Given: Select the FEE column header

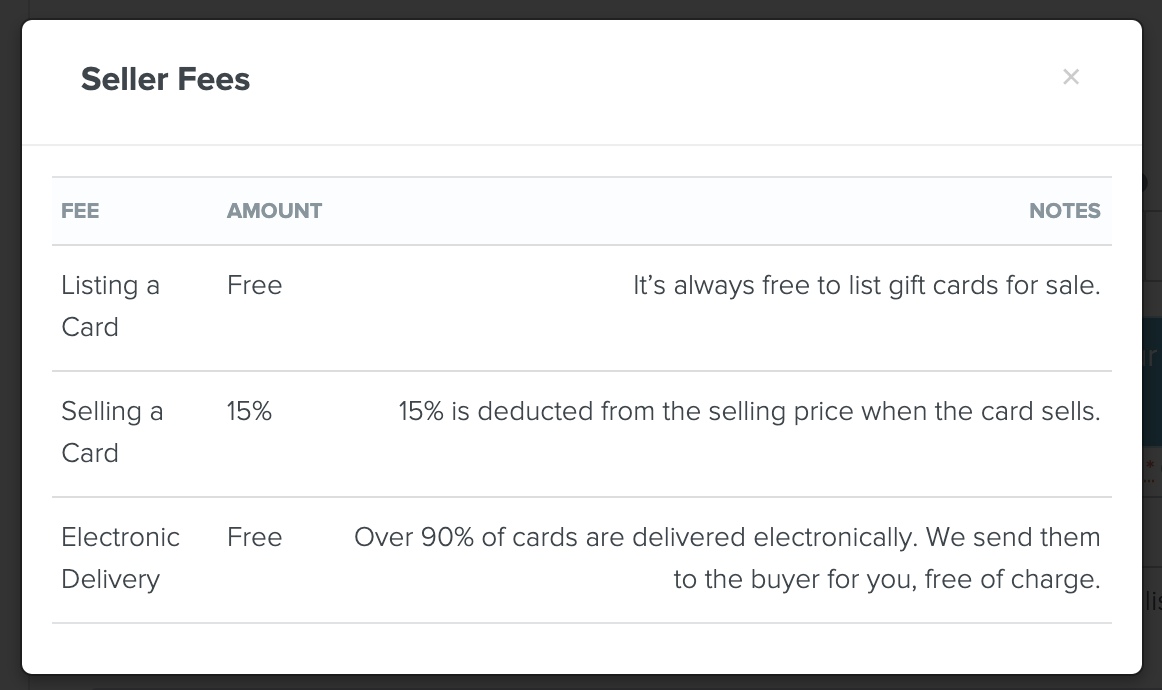Looking at the screenshot, I should [80, 211].
